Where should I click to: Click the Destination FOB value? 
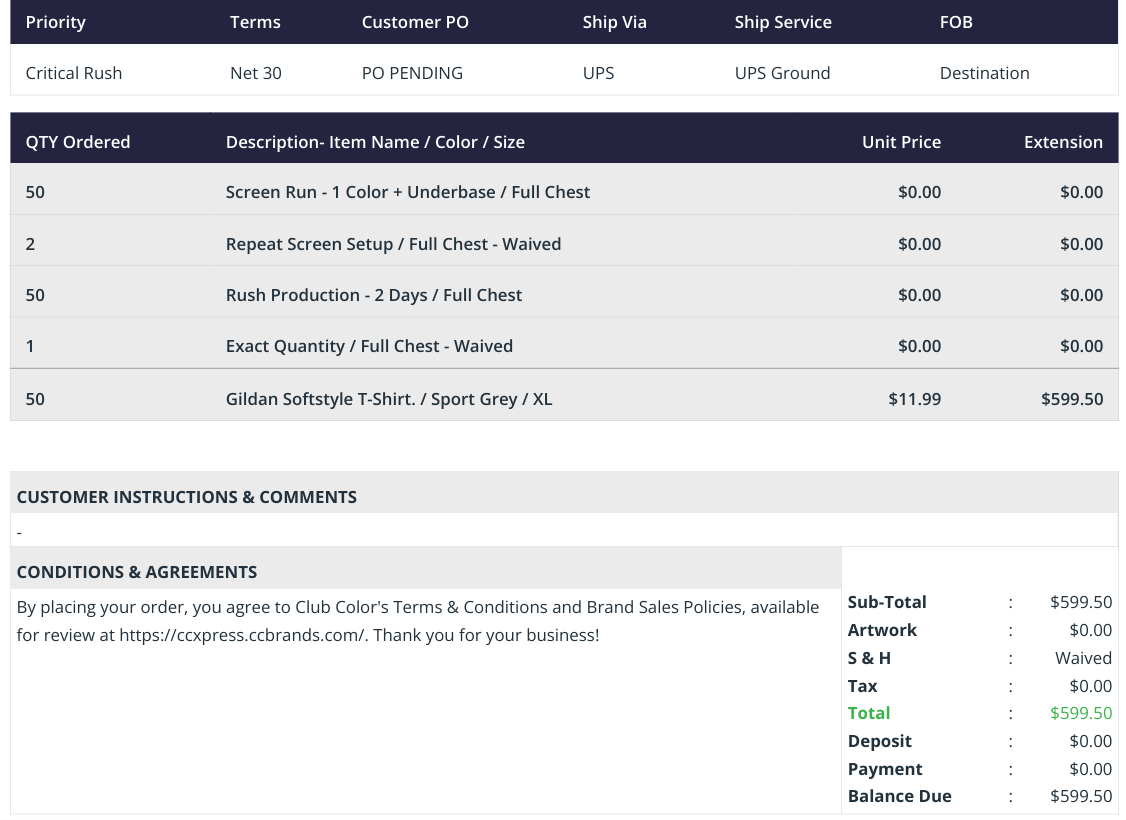click(985, 73)
